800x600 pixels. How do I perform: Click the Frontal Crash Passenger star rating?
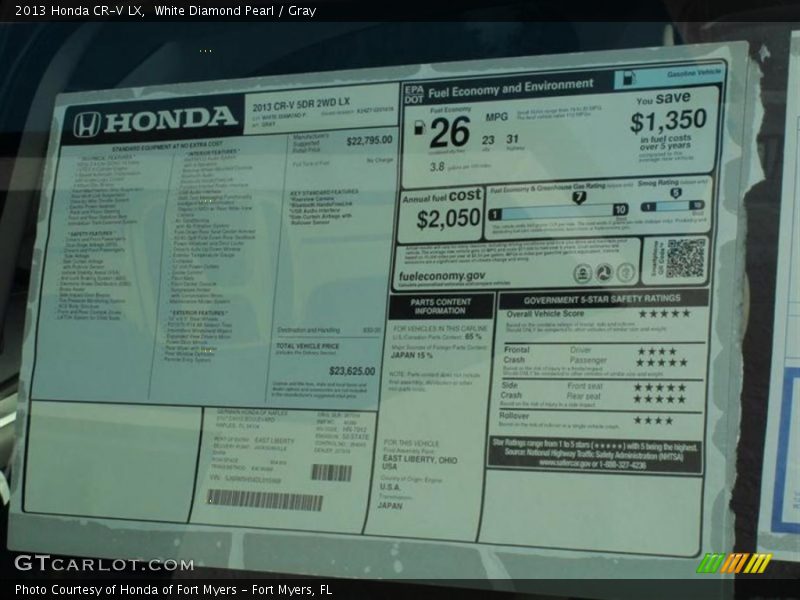click(x=662, y=362)
